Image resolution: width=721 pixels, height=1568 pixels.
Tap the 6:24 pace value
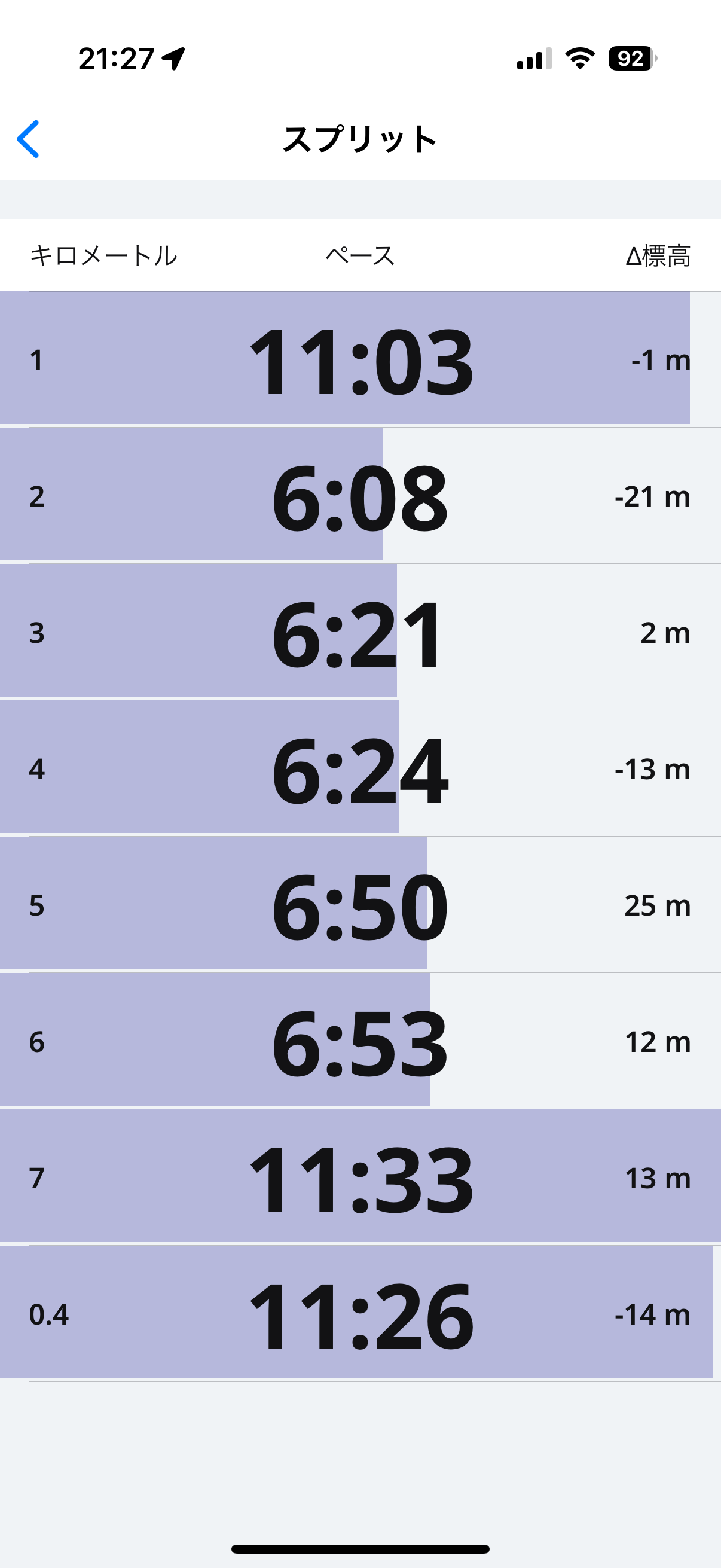360,770
